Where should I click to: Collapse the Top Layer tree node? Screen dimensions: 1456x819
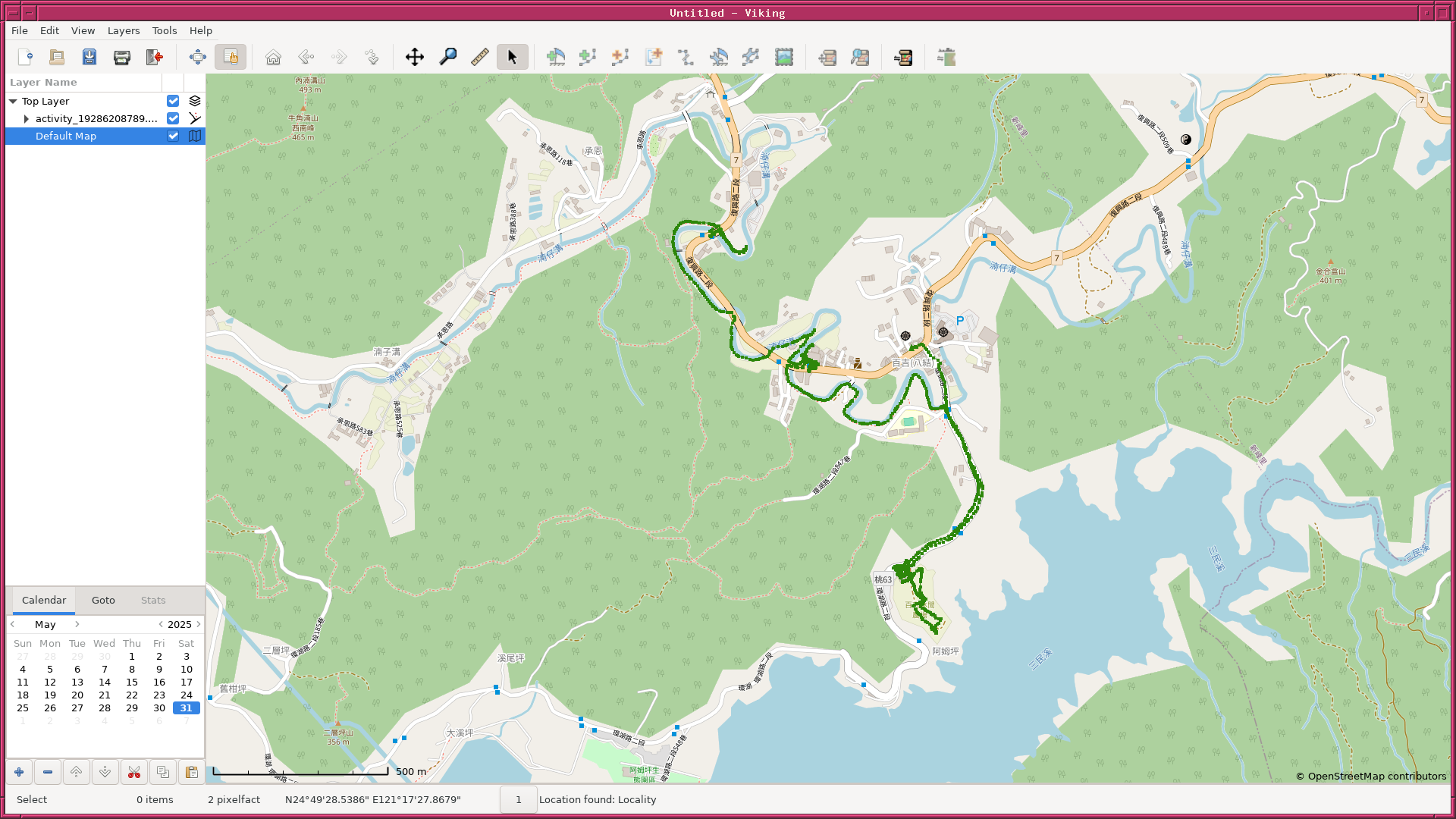click(13, 101)
